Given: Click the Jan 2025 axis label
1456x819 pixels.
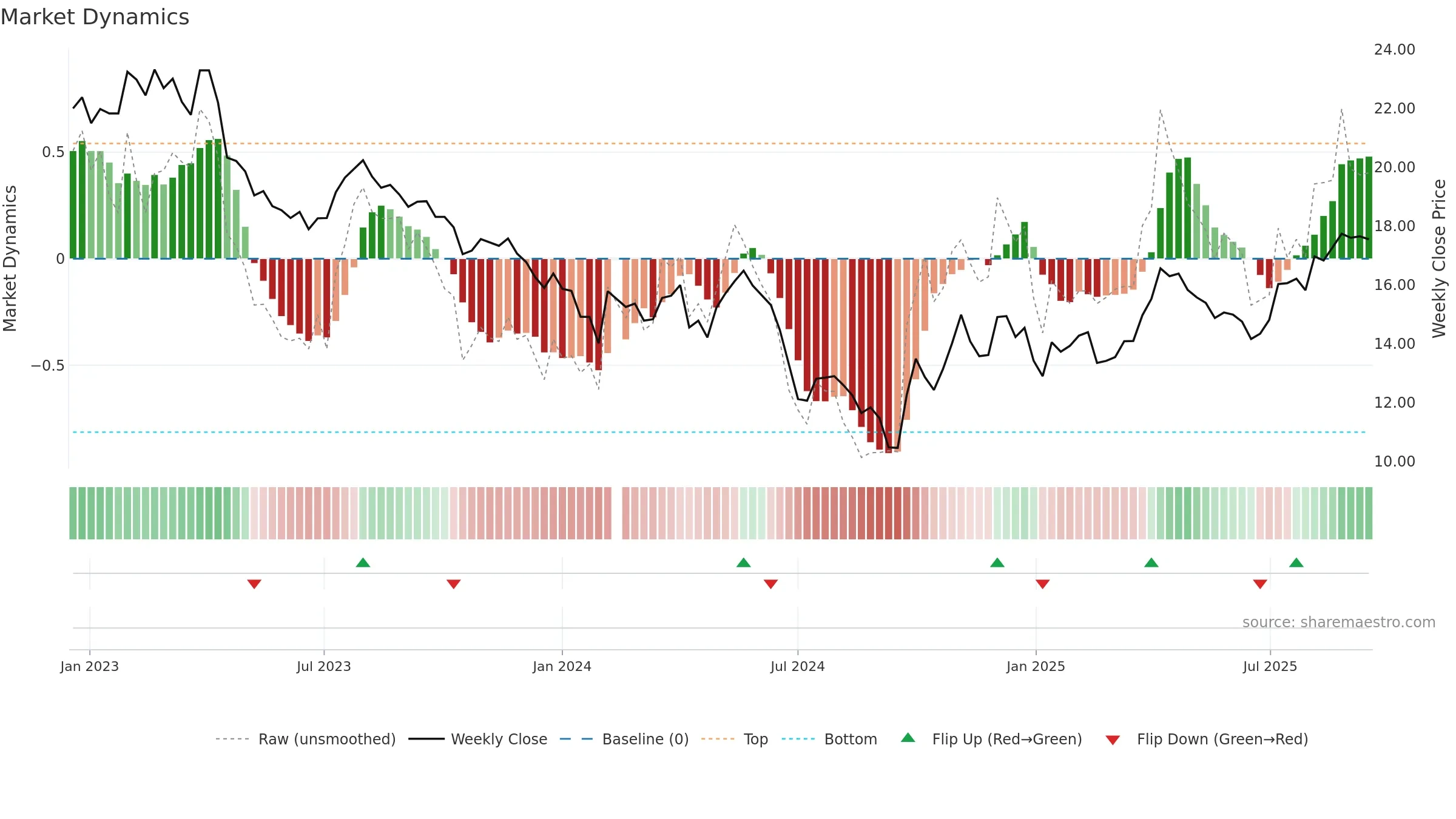Looking at the screenshot, I should point(1036,666).
